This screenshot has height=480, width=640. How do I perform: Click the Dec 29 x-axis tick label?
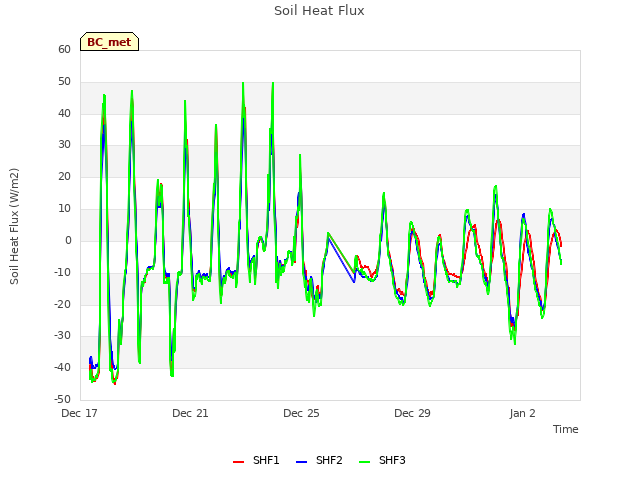pyautogui.click(x=412, y=413)
